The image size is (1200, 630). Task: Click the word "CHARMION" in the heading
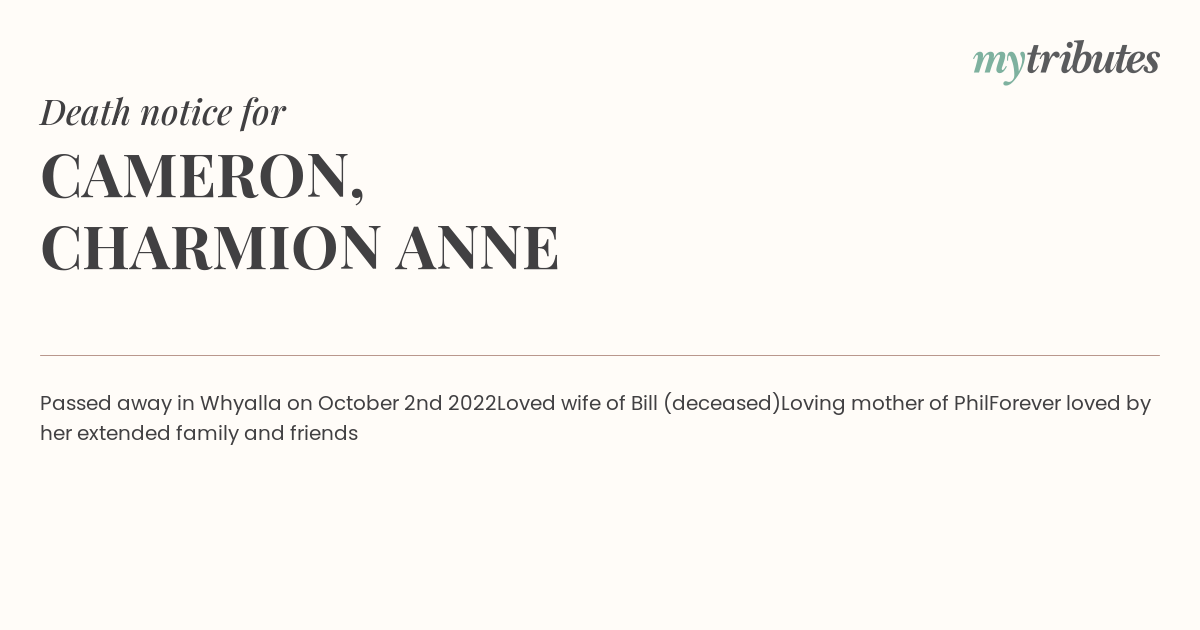point(210,248)
